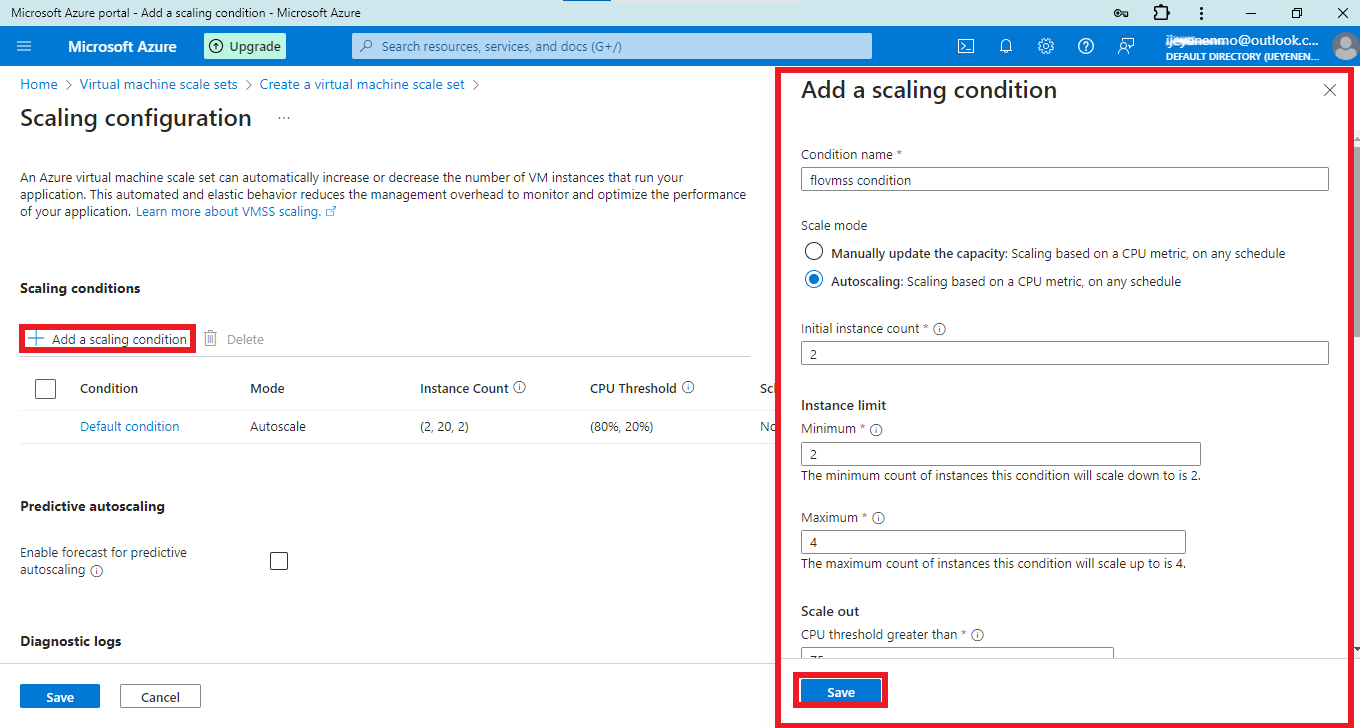Click the info icon beside Instance Count column
The image size is (1360, 728).
pos(519,388)
